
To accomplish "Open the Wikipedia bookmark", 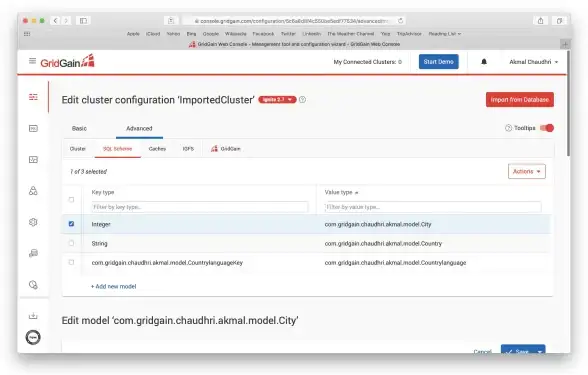I will pyautogui.click(x=236, y=34).
